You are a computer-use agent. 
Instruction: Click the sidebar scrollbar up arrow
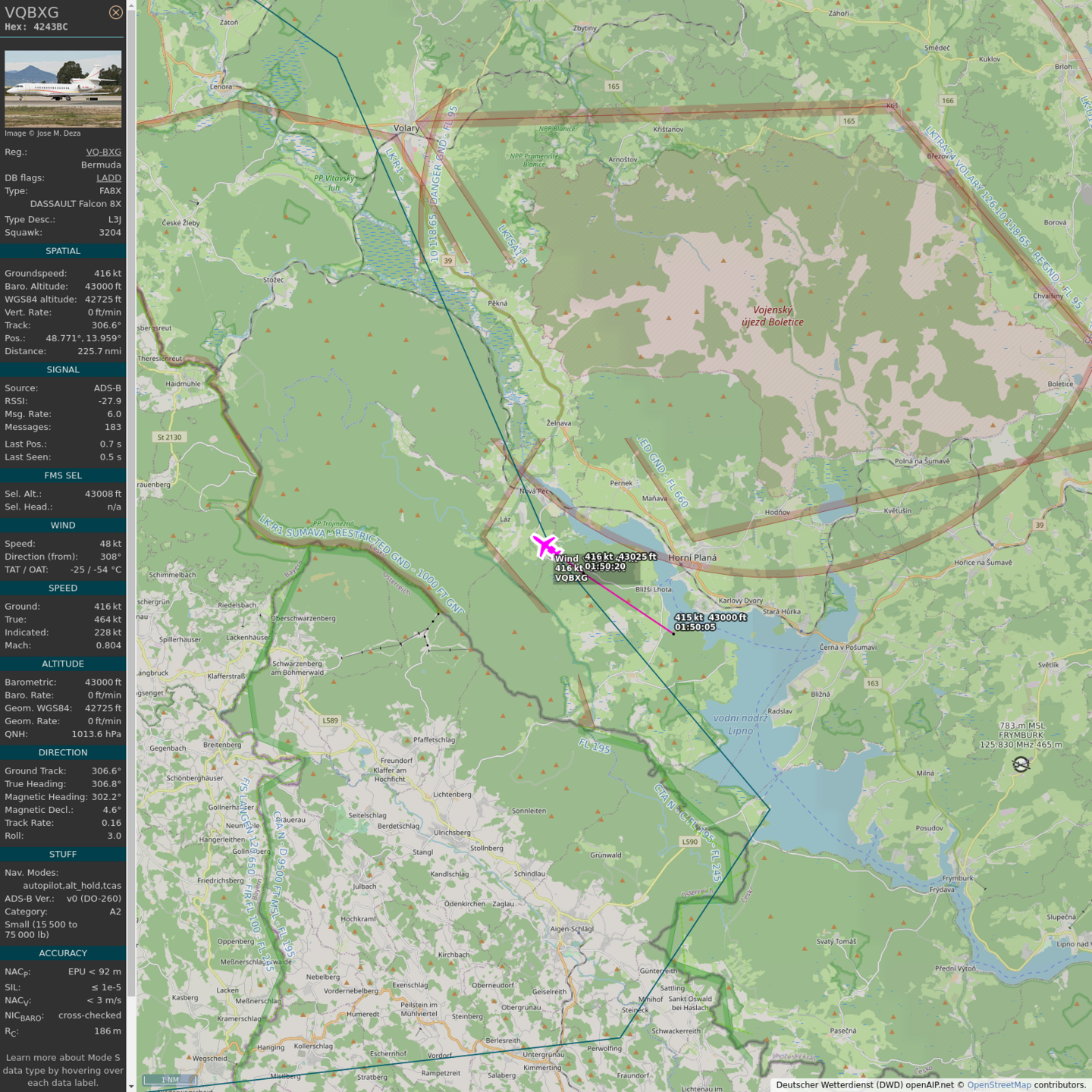(131, 5)
